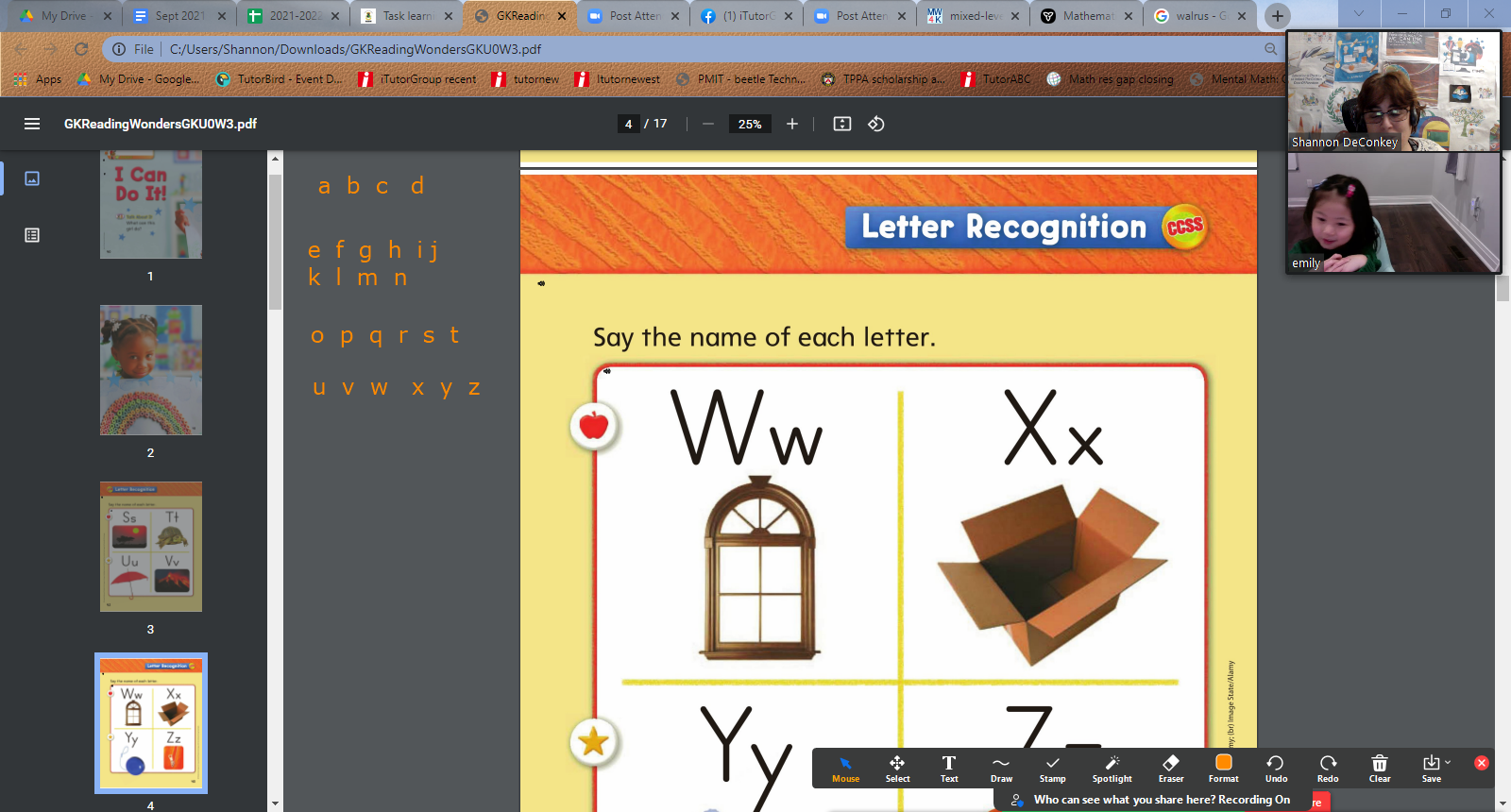The width and height of the screenshot is (1511, 812).
Task: Select the Eraser annotation tool
Action: click(1171, 770)
